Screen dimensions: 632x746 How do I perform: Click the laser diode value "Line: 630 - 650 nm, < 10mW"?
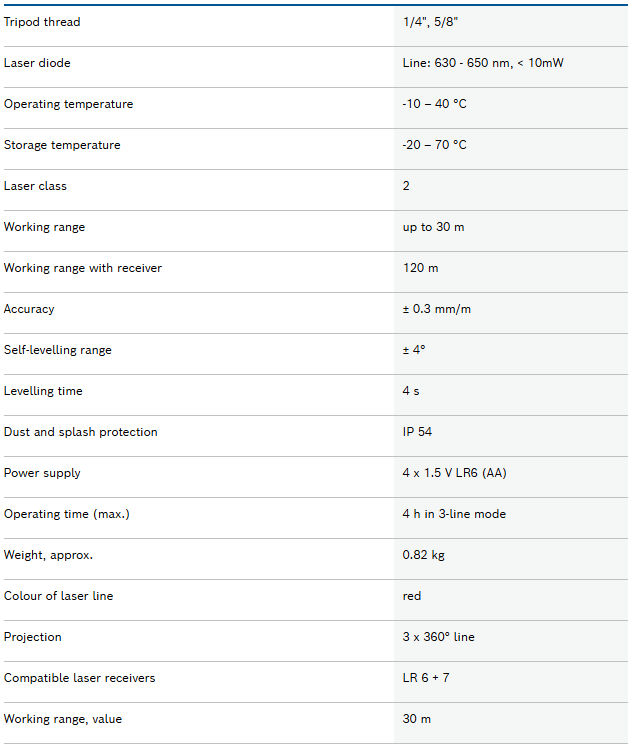(x=484, y=63)
